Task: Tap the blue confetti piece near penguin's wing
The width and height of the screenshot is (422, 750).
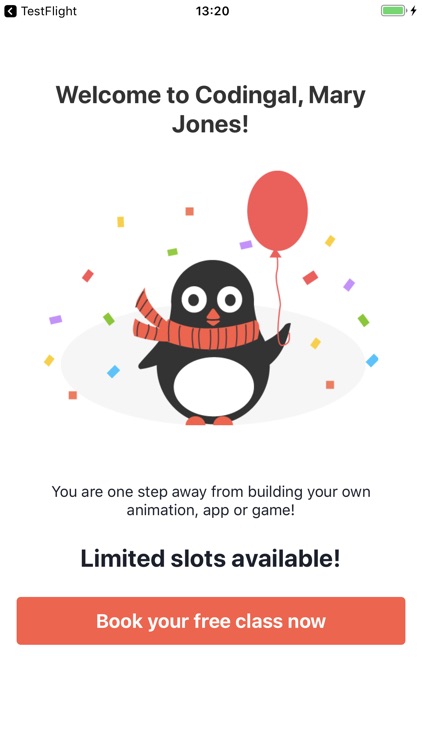Action: pyautogui.click(x=113, y=371)
